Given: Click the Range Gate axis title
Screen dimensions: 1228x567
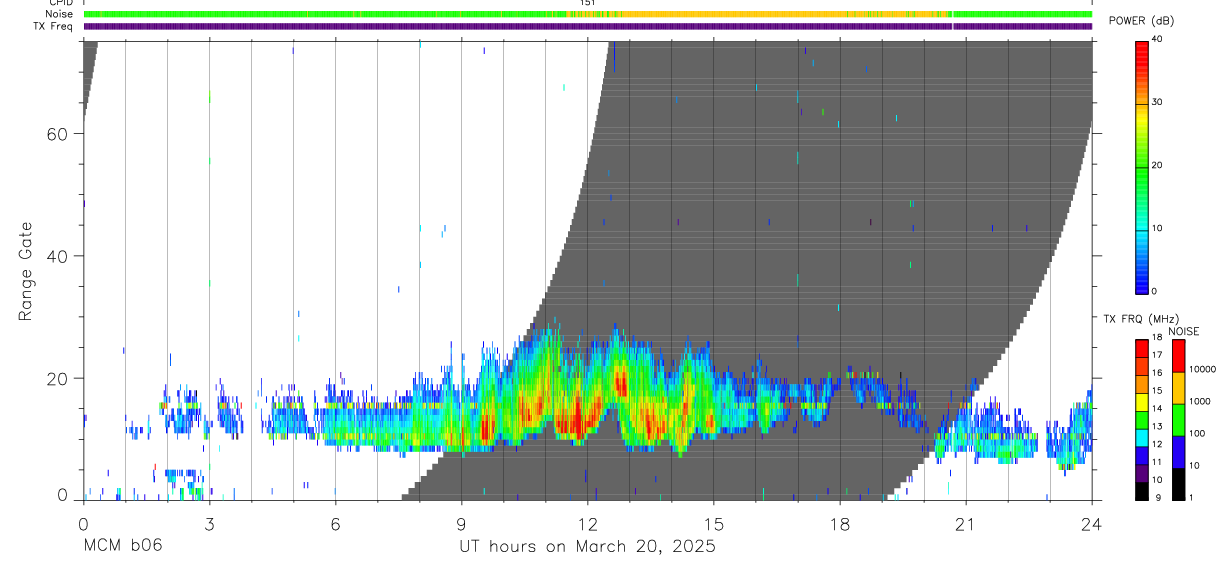Looking at the screenshot, I should pos(26,272).
